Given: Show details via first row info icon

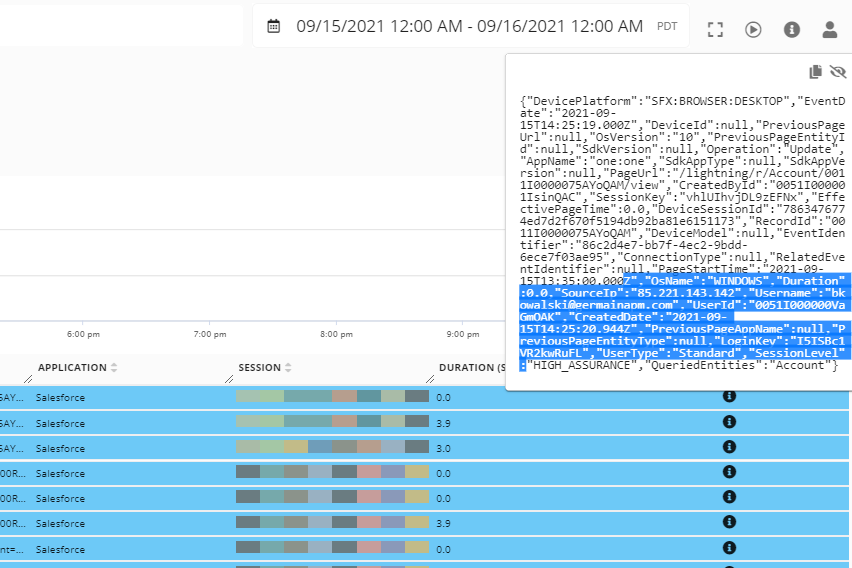Looking at the screenshot, I should pyautogui.click(x=729, y=397).
